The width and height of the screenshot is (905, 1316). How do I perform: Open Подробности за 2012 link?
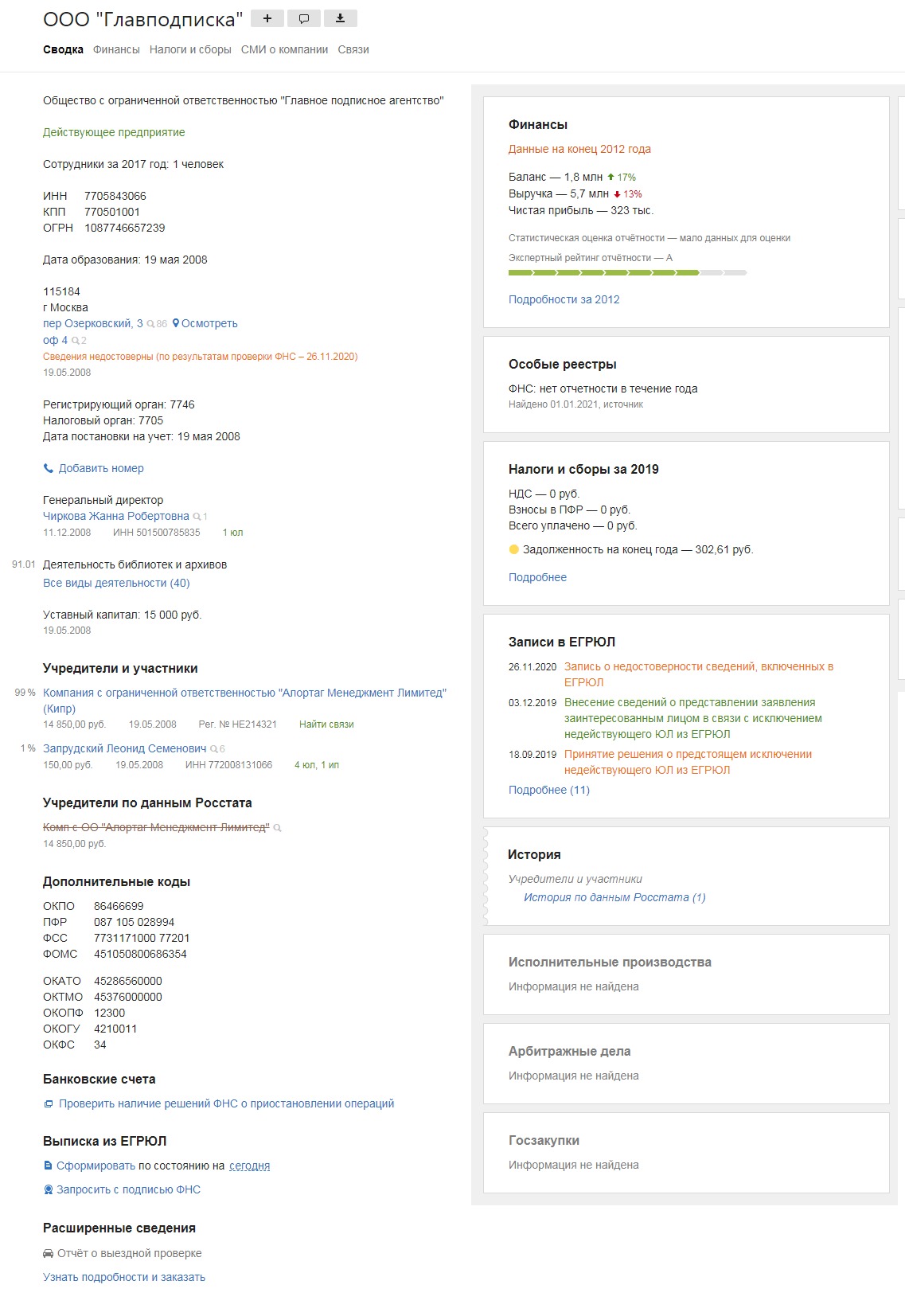click(564, 299)
